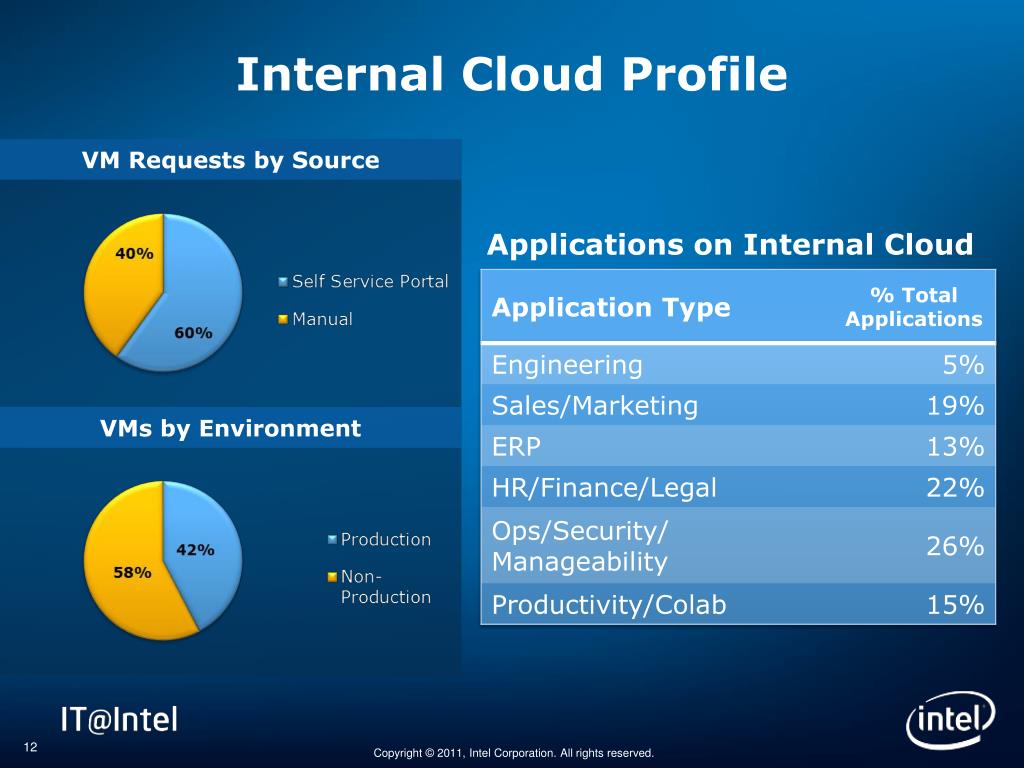
Task: Select the Manual legend marker
Action: point(283,319)
